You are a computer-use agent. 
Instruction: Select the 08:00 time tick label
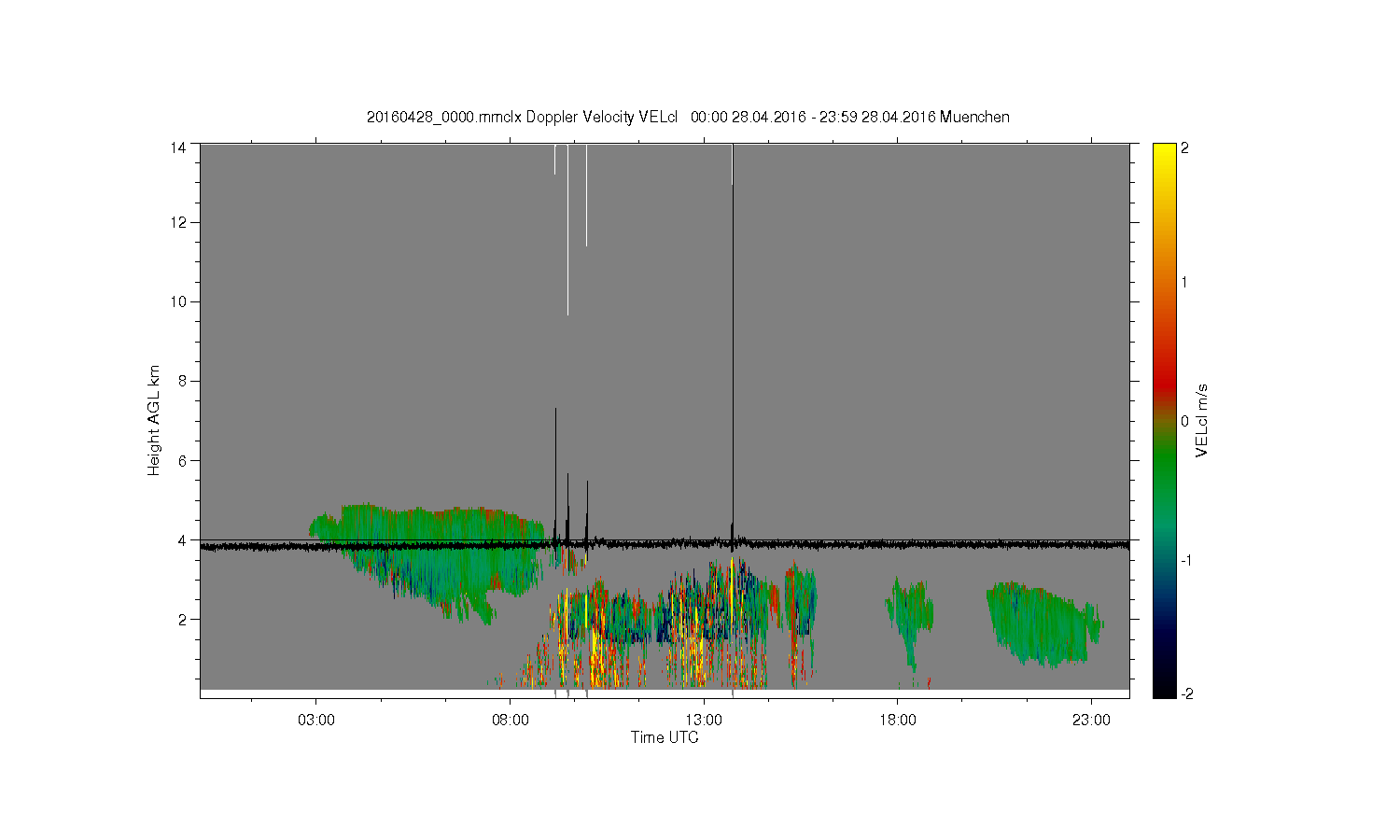pyautogui.click(x=511, y=721)
